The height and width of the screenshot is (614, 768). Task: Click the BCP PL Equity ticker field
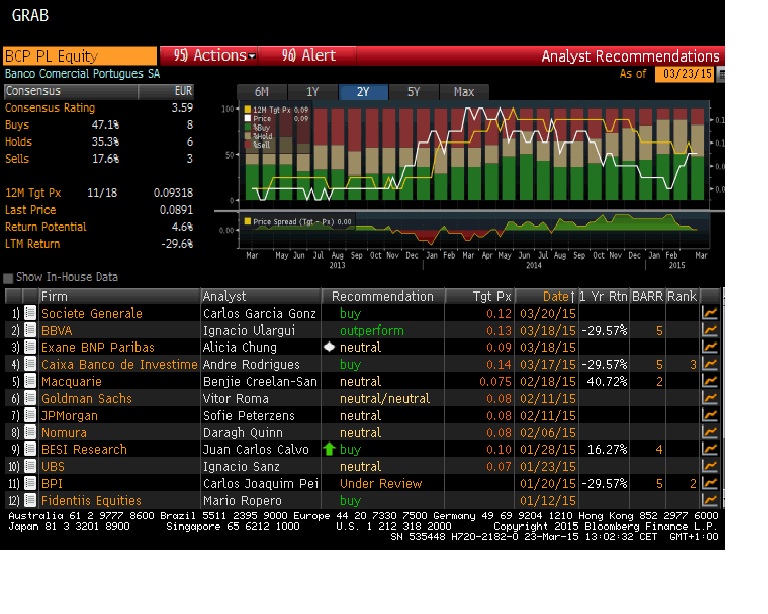click(79, 56)
